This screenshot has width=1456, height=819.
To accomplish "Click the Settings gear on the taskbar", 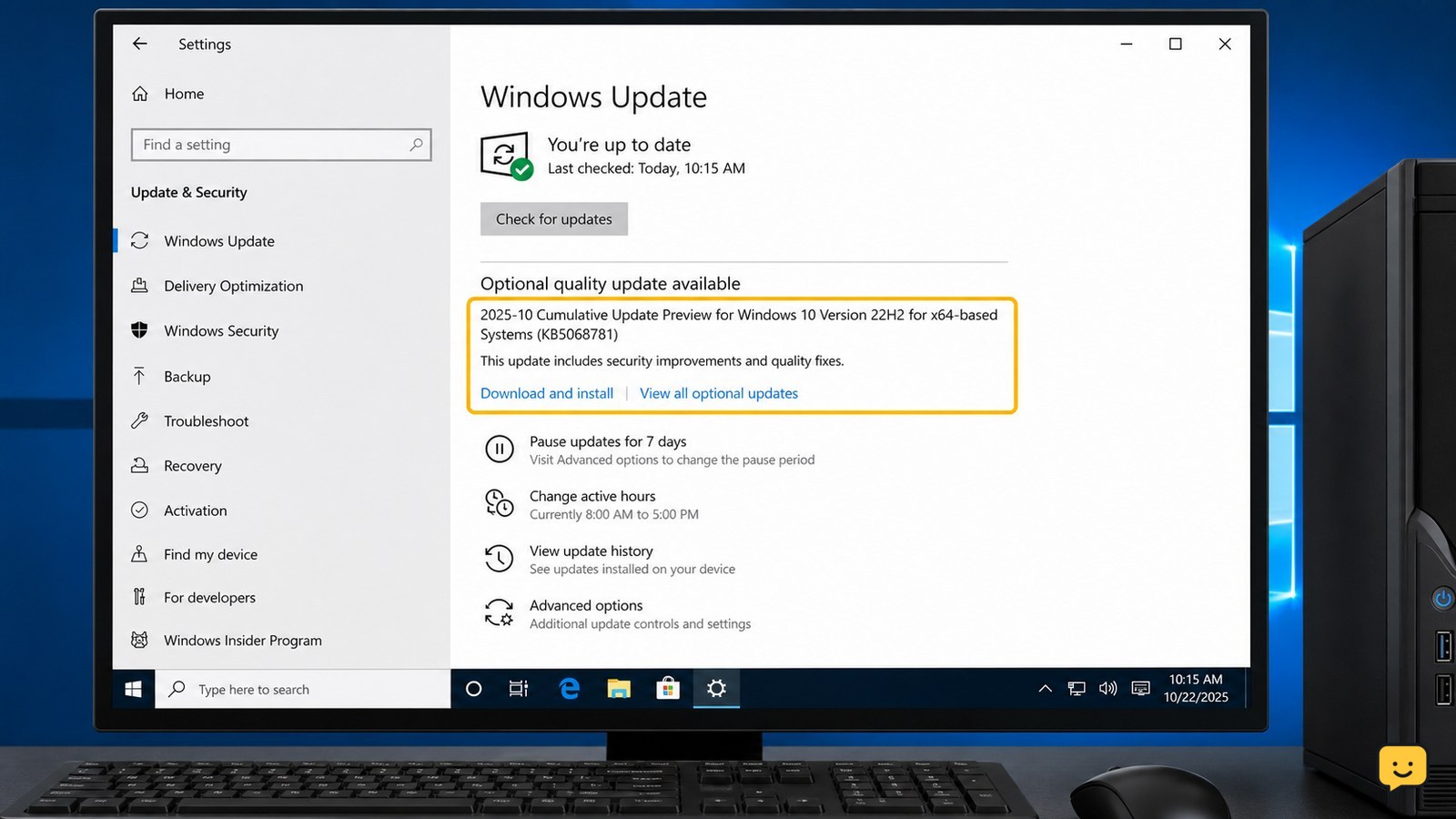I will (717, 689).
